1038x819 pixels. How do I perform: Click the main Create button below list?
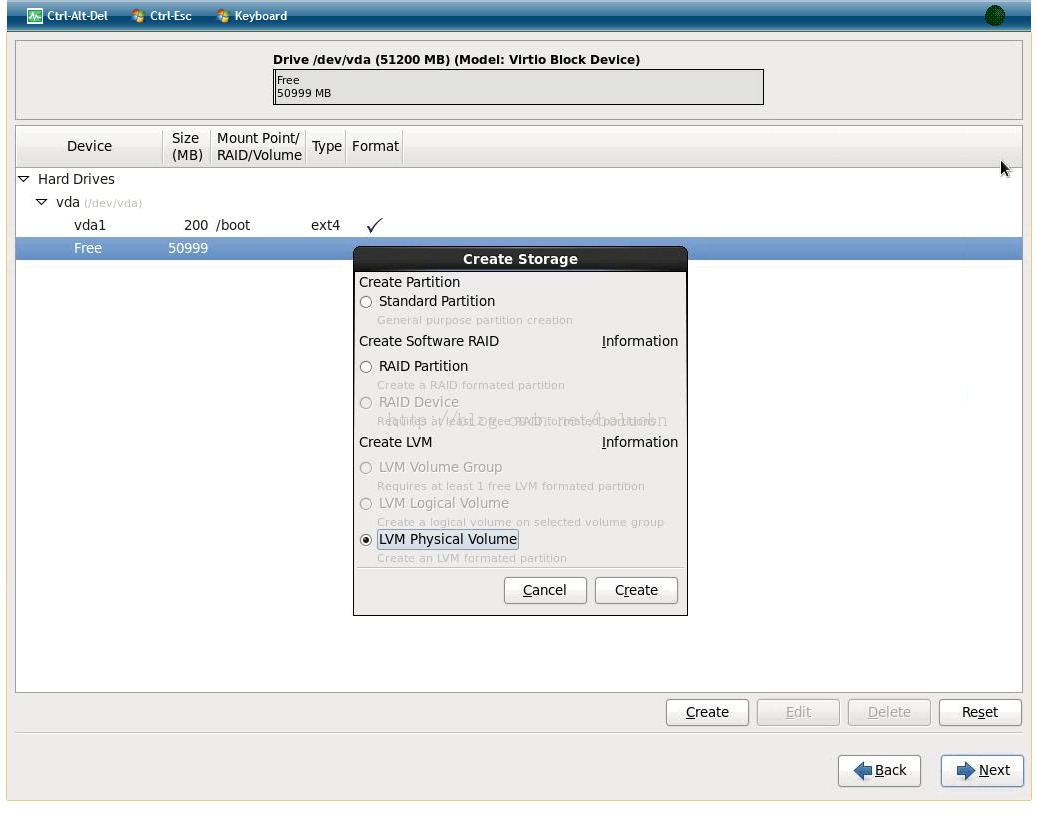(x=707, y=712)
